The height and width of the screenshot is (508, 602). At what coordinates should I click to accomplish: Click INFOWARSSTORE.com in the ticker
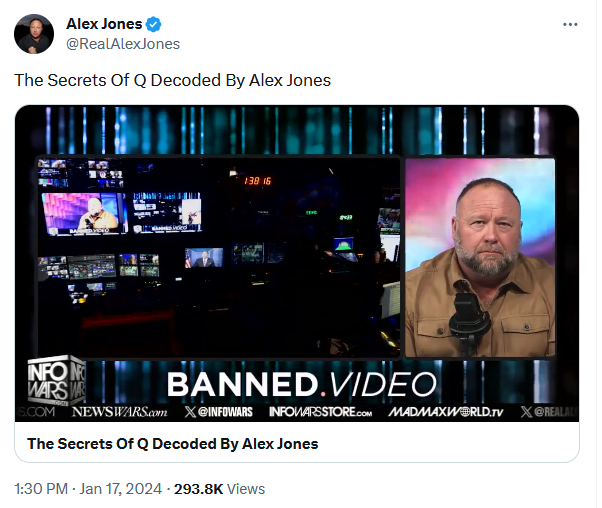(321, 412)
